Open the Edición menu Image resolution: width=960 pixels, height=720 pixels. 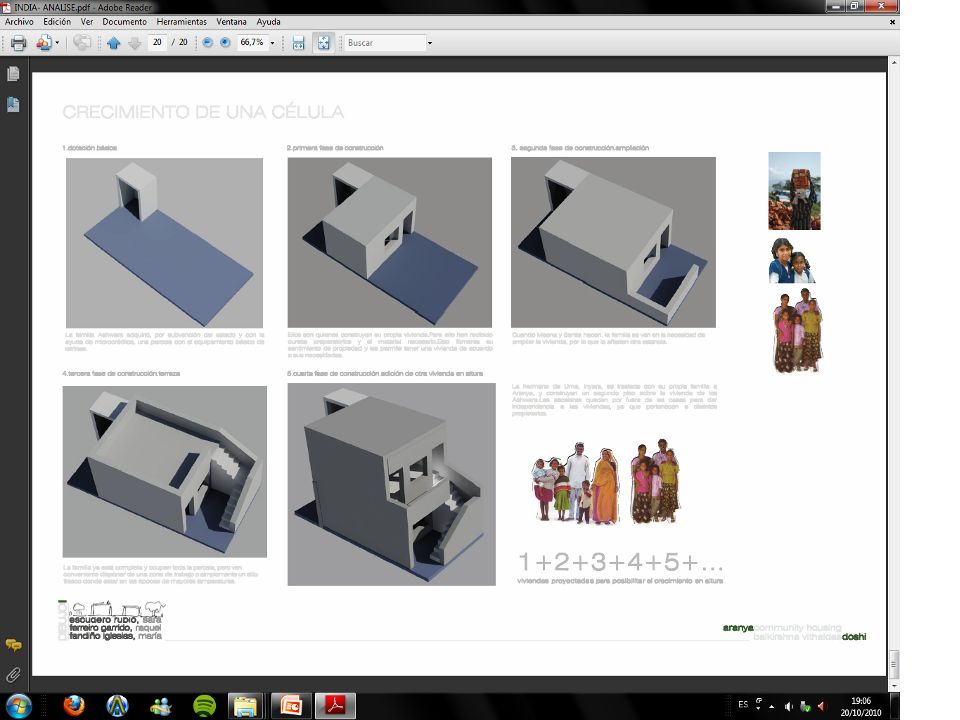[57, 21]
